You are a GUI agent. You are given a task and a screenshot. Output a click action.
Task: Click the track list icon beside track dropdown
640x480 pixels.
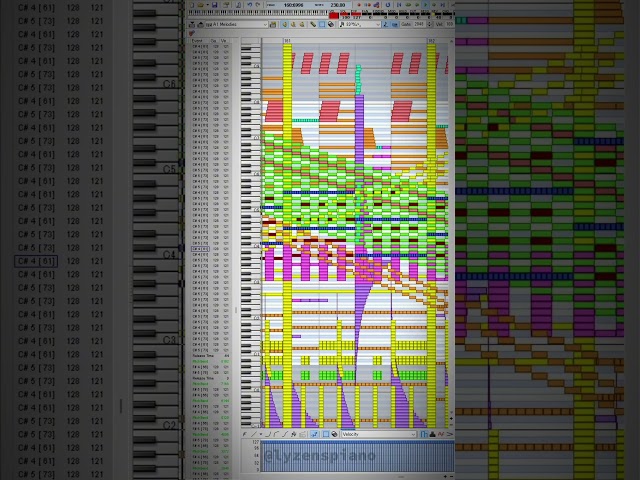(273, 24)
